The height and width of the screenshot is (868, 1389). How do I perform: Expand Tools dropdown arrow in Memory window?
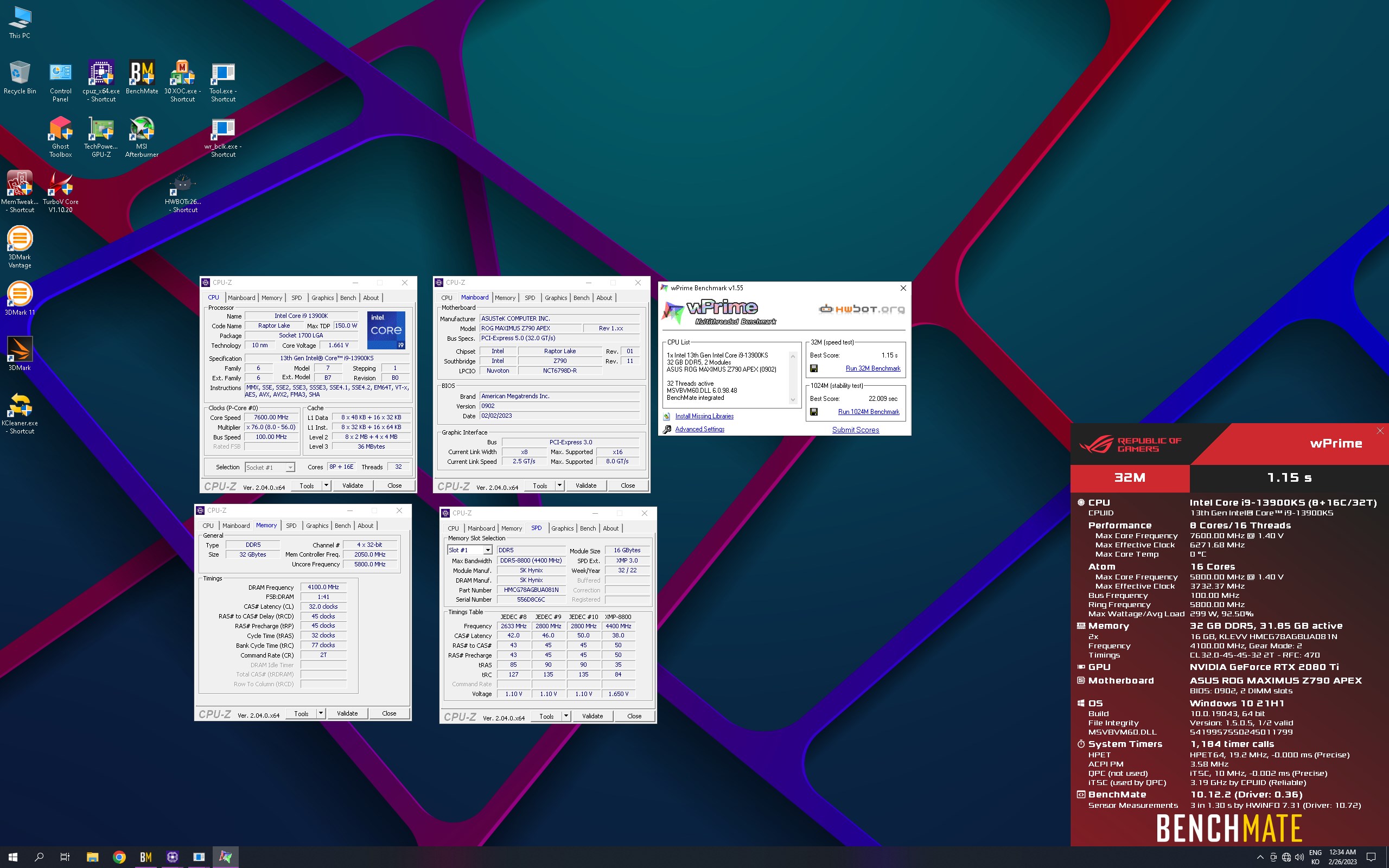[x=321, y=713]
